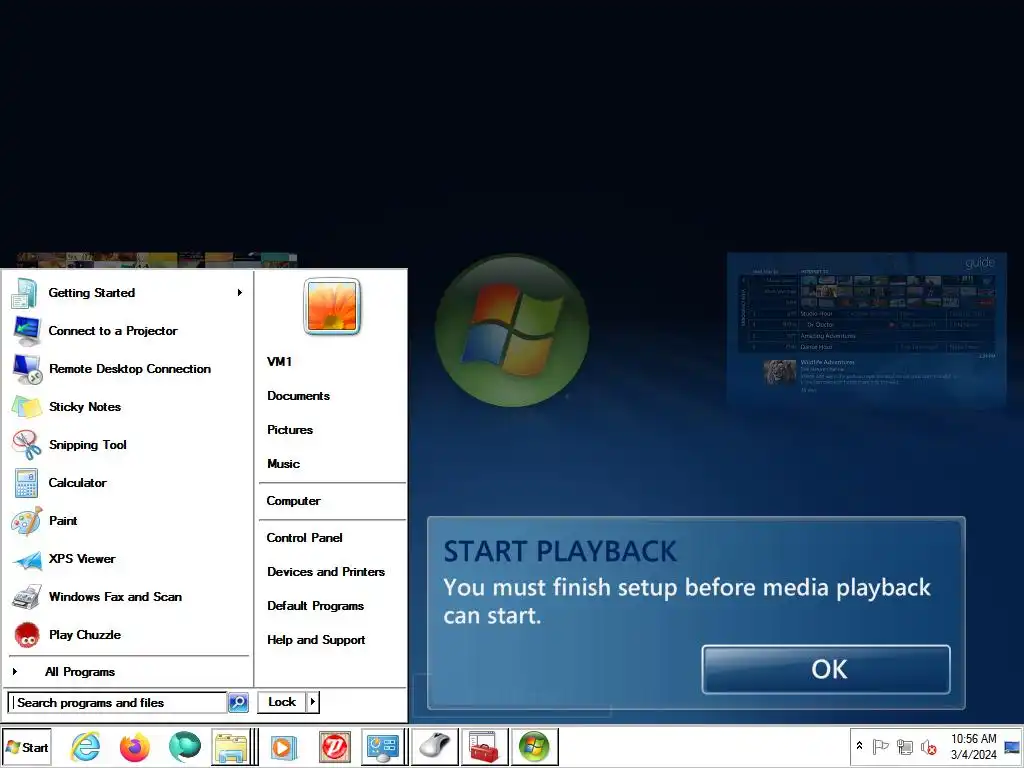
Task: Open the Control Panel taskbar icon
Action: (382, 747)
